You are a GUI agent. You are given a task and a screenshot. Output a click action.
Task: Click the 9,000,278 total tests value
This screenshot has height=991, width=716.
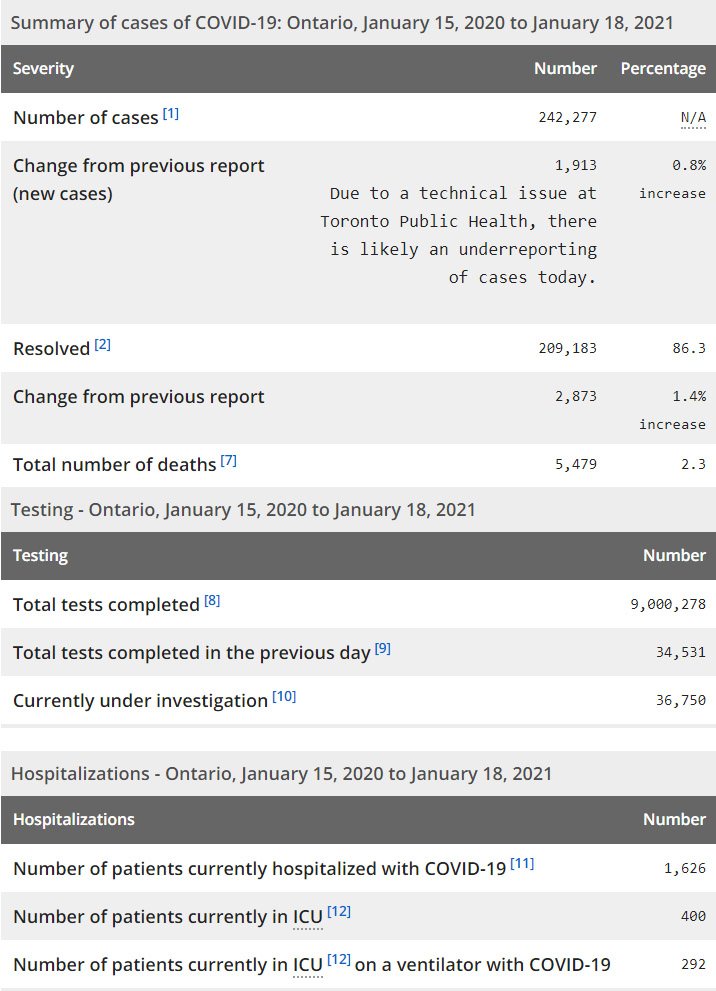point(667,605)
